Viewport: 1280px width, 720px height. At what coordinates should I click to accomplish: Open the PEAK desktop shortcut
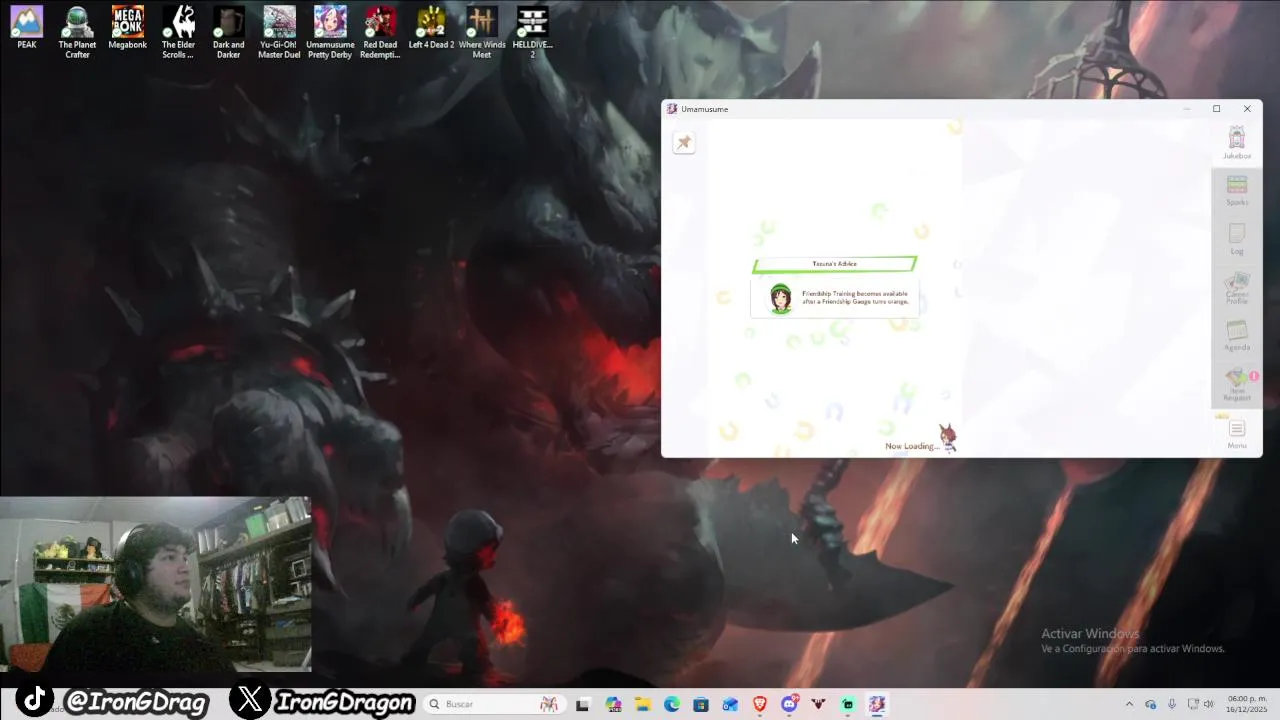[x=27, y=28]
